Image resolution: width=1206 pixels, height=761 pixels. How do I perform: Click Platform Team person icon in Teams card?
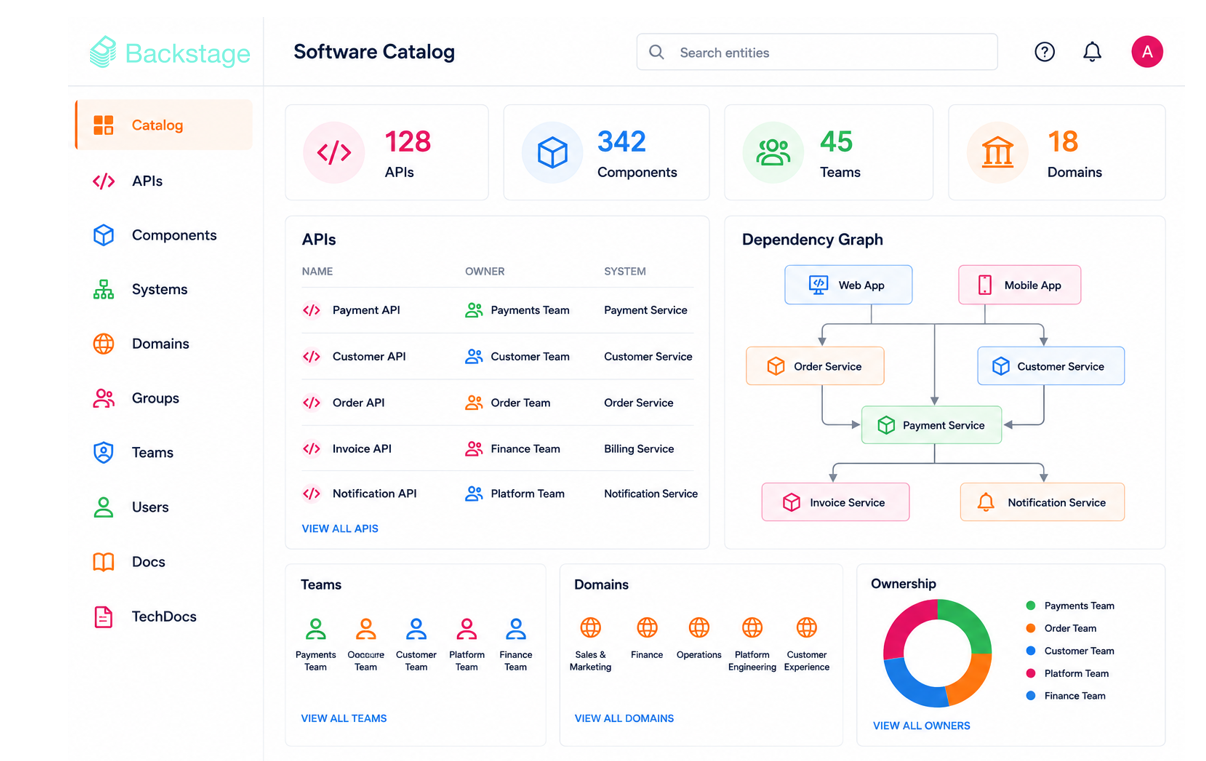tap(466, 629)
